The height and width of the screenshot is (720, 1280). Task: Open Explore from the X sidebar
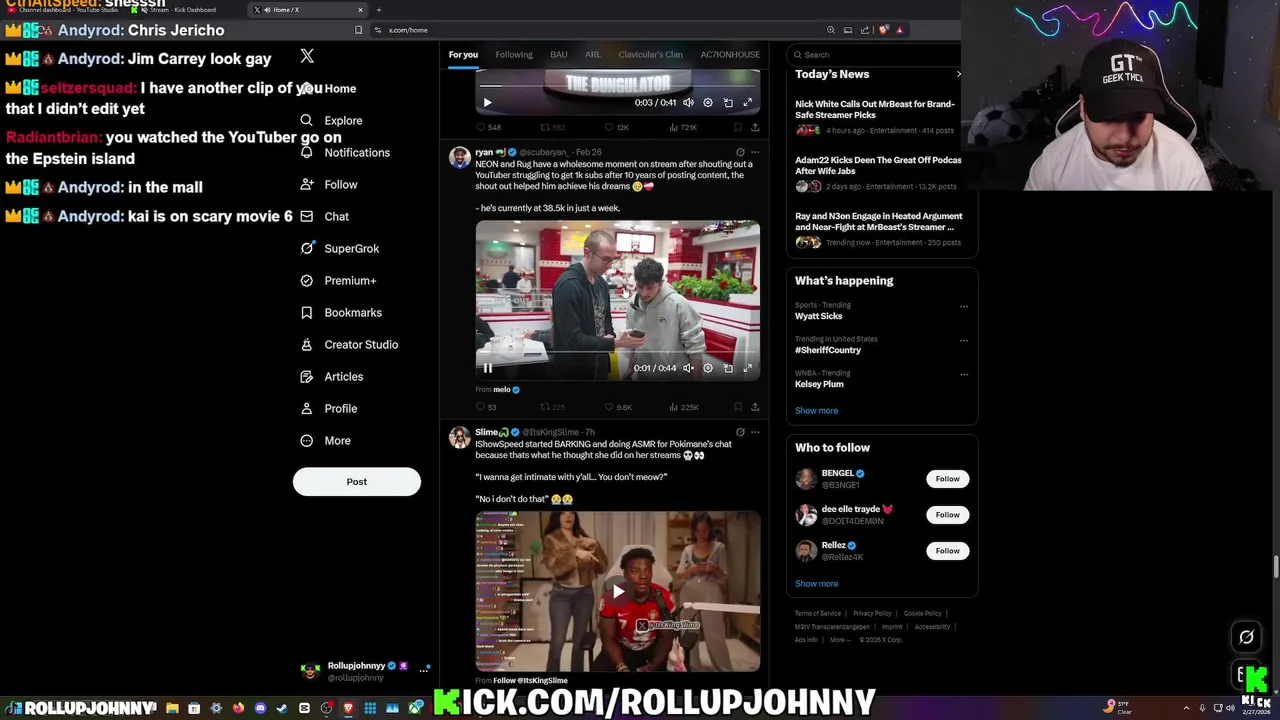click(x=331, y=120)
